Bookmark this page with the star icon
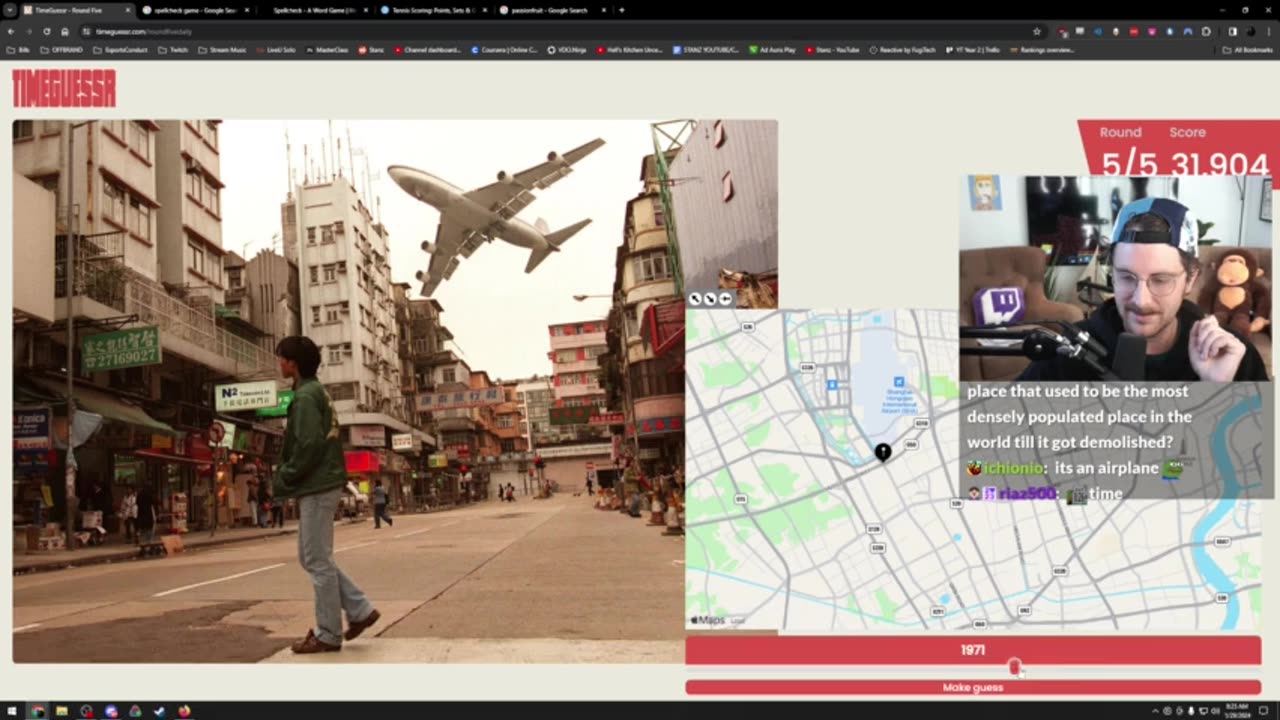Image resolution: width=1280 pixels, height=720 pixels. pyautogui.click(x=1036, y=32)
